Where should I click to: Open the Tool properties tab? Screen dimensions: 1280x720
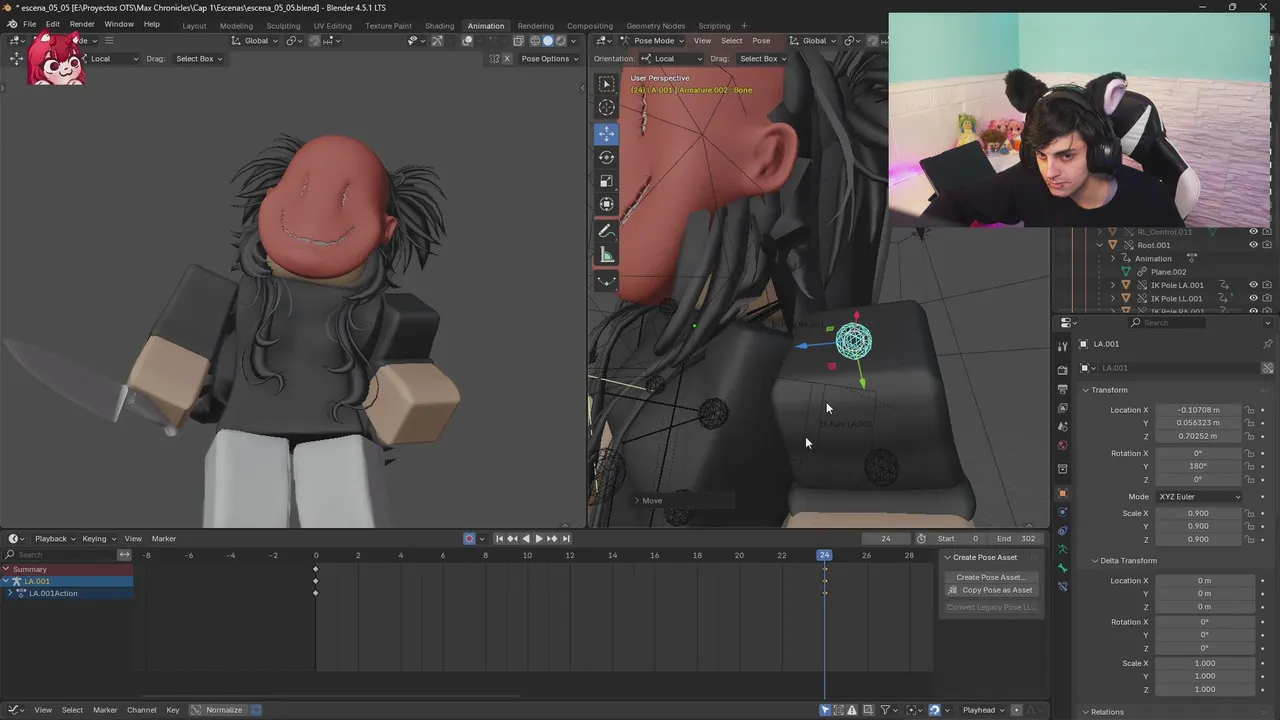pyautogui.click(x=1062, y=346)
